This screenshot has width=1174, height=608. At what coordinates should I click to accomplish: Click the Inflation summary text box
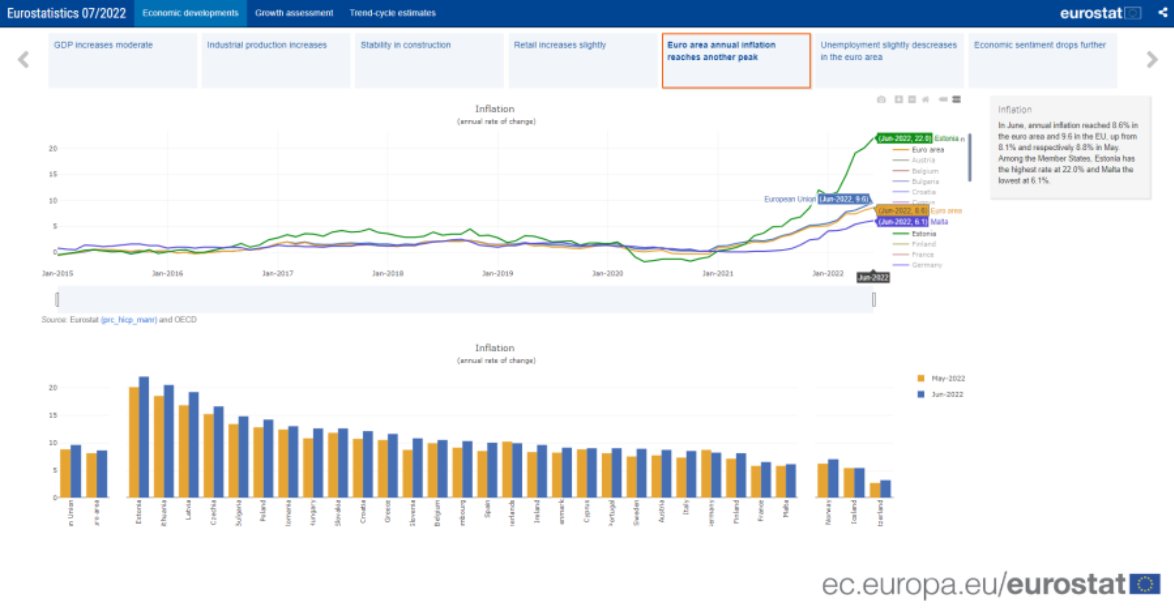(1070, 146)
